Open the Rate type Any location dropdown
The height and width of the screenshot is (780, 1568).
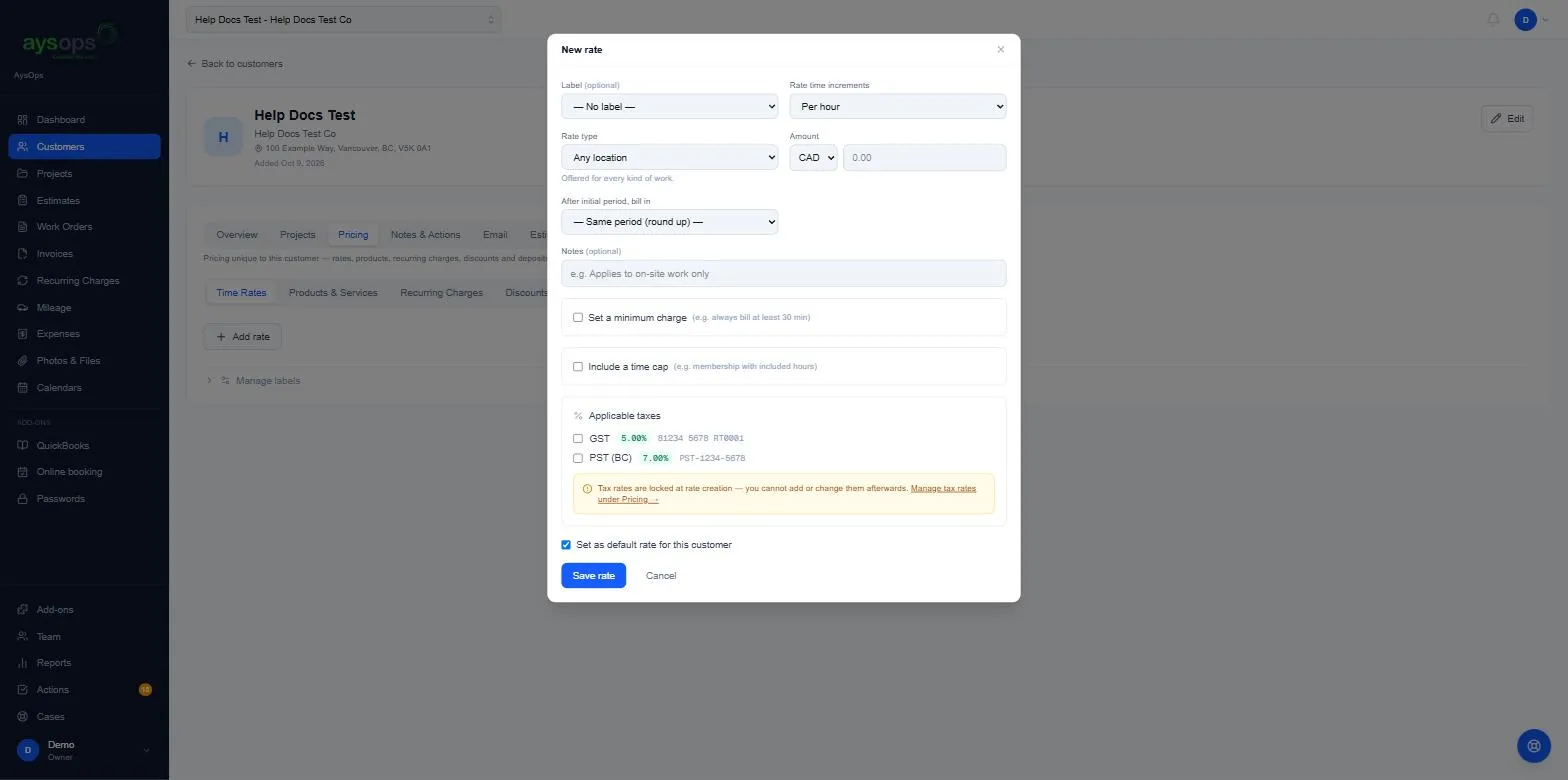click(x=669, y=158)
